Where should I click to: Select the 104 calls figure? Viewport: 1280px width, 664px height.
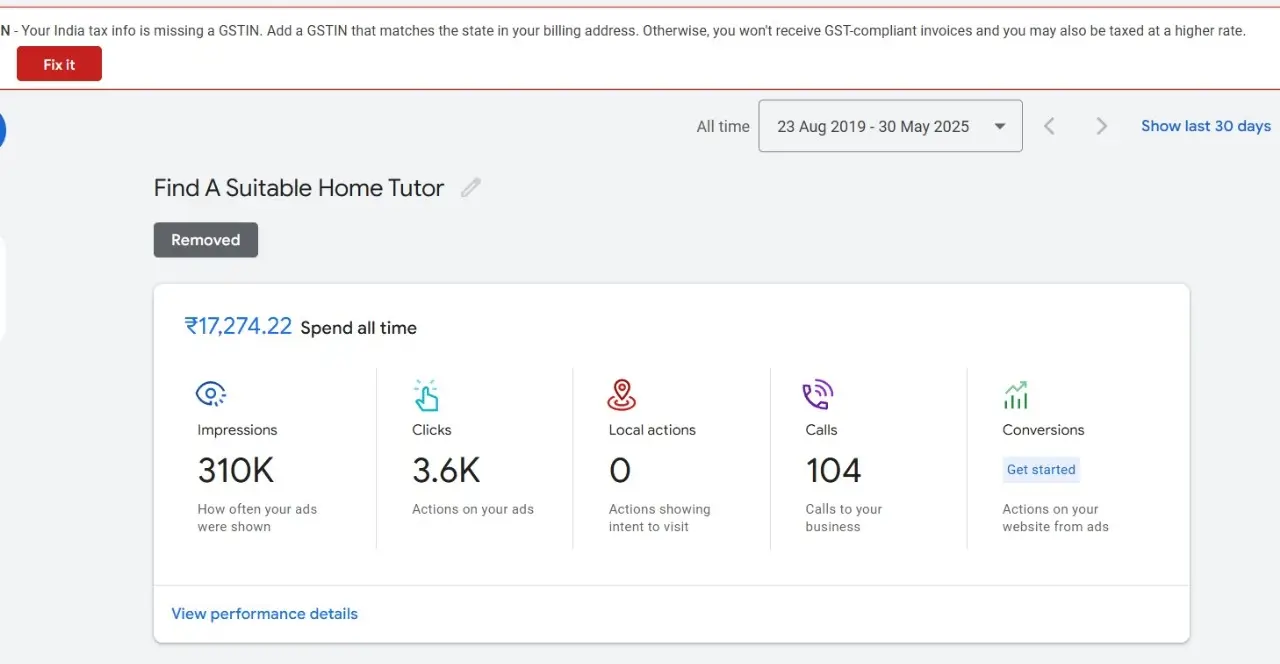833,470
